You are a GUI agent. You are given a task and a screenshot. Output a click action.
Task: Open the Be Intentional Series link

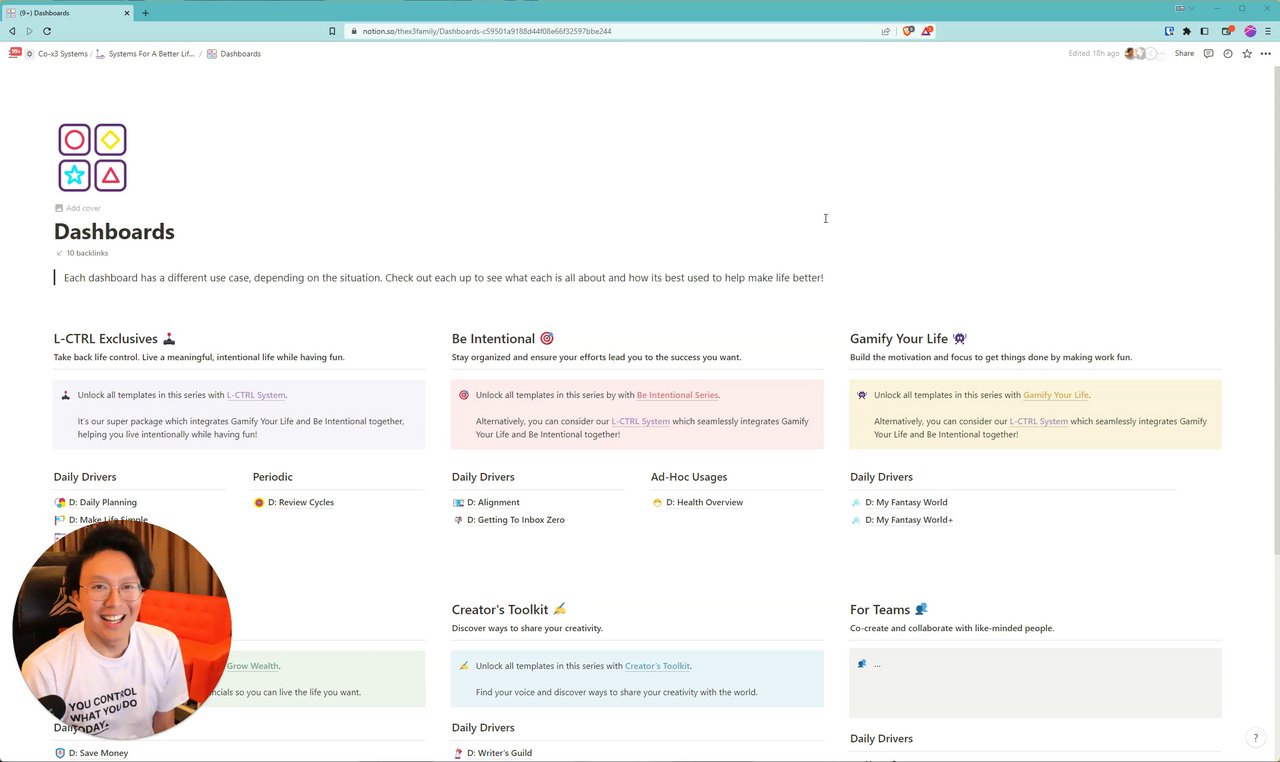[677, 395]
